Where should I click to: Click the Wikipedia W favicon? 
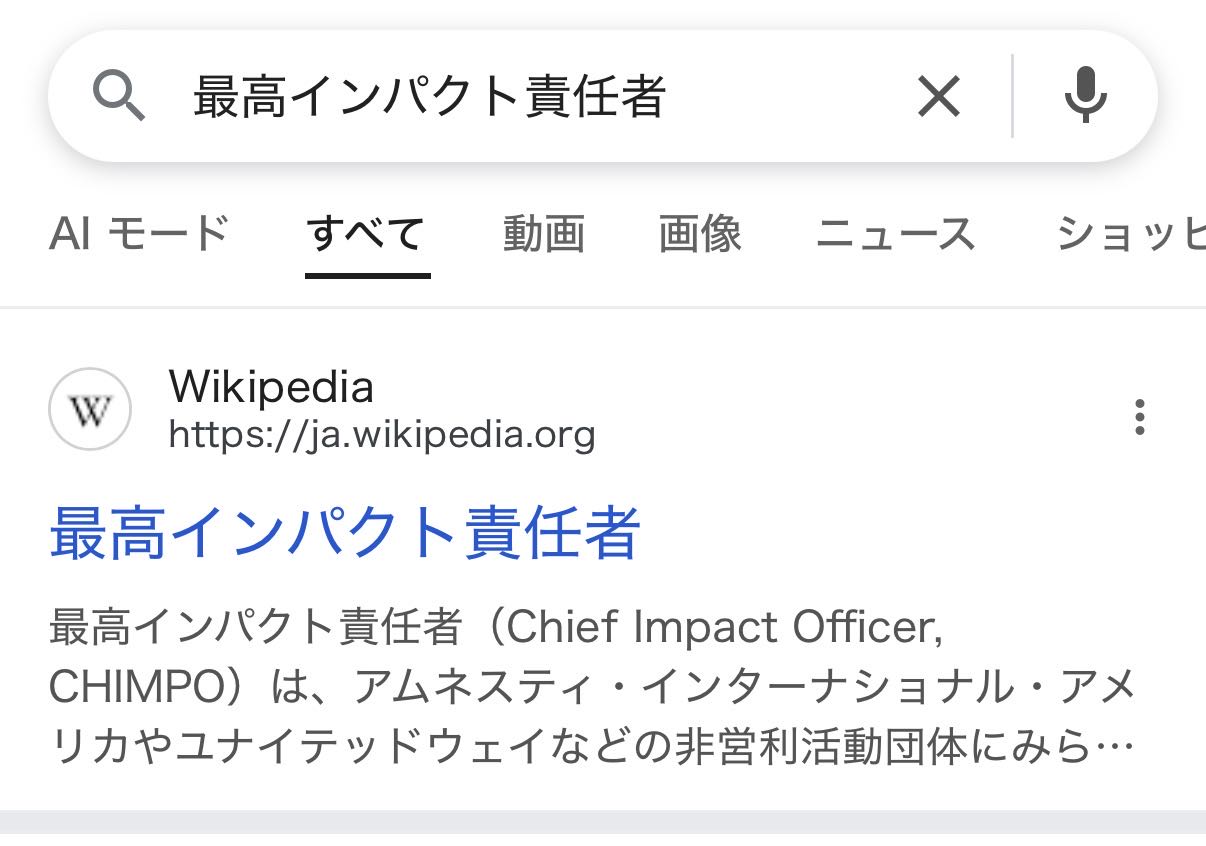90,410
